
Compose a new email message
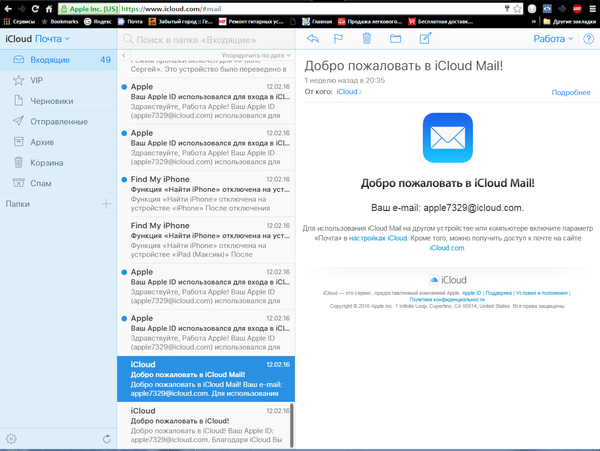[x=425, y=39]
